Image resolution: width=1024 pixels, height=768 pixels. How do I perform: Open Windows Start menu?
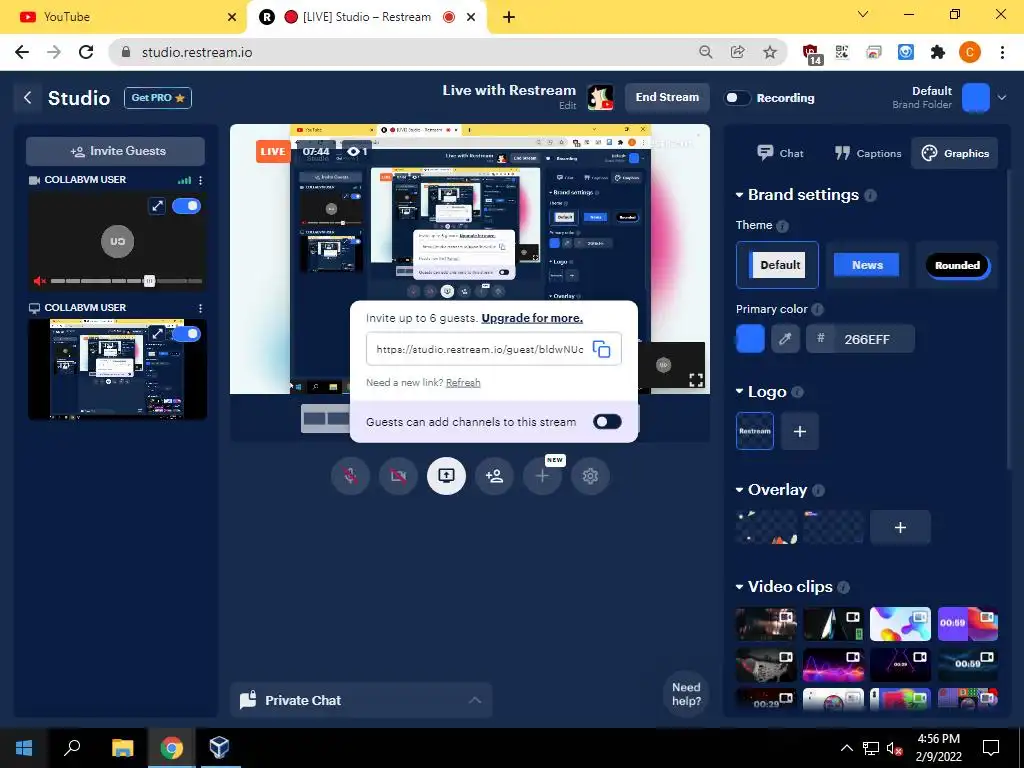[24, 748]
